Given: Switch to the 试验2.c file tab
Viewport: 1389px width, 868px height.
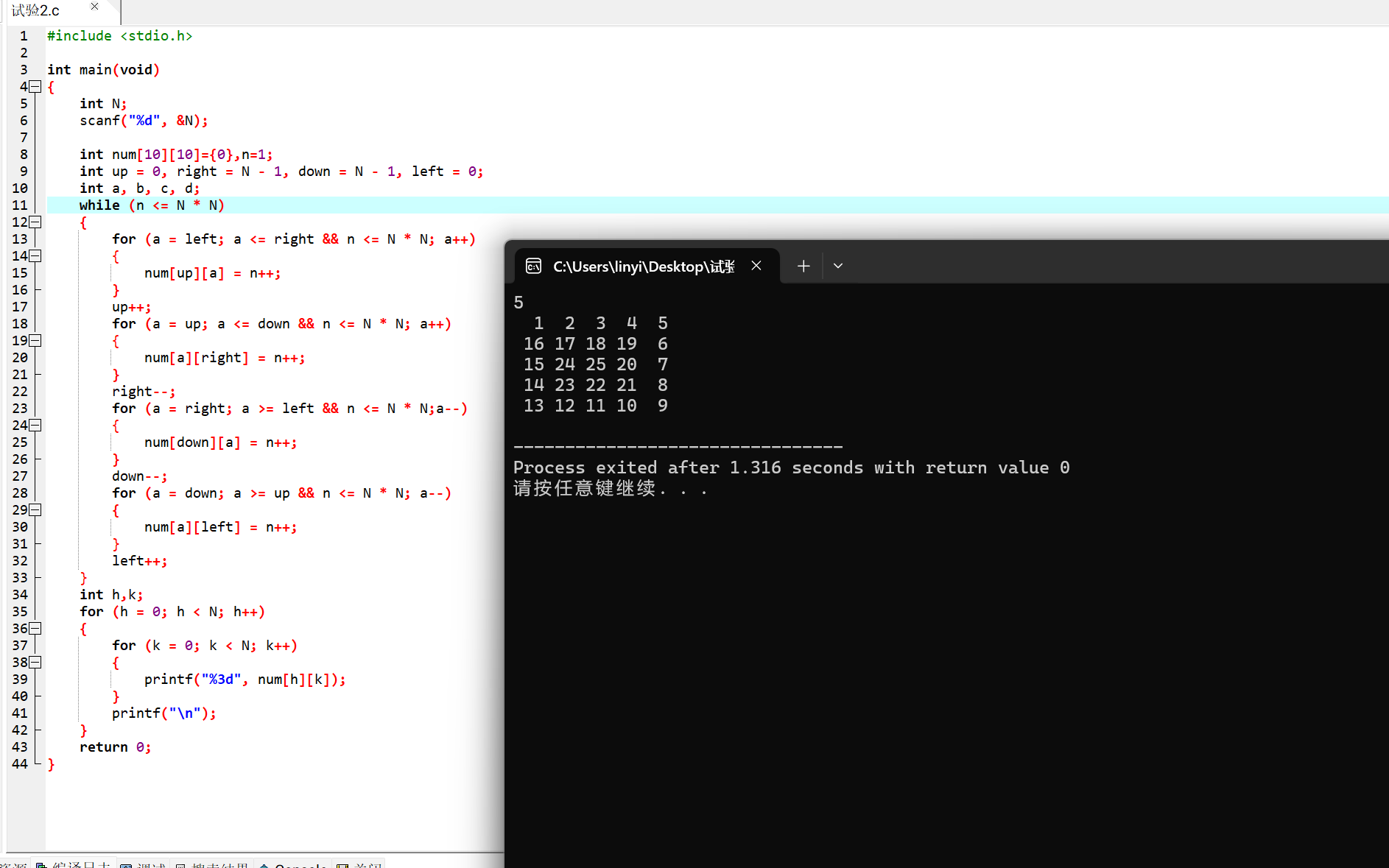Looking at the screenshot, I should pyautogui.click(x=37, y=10).
